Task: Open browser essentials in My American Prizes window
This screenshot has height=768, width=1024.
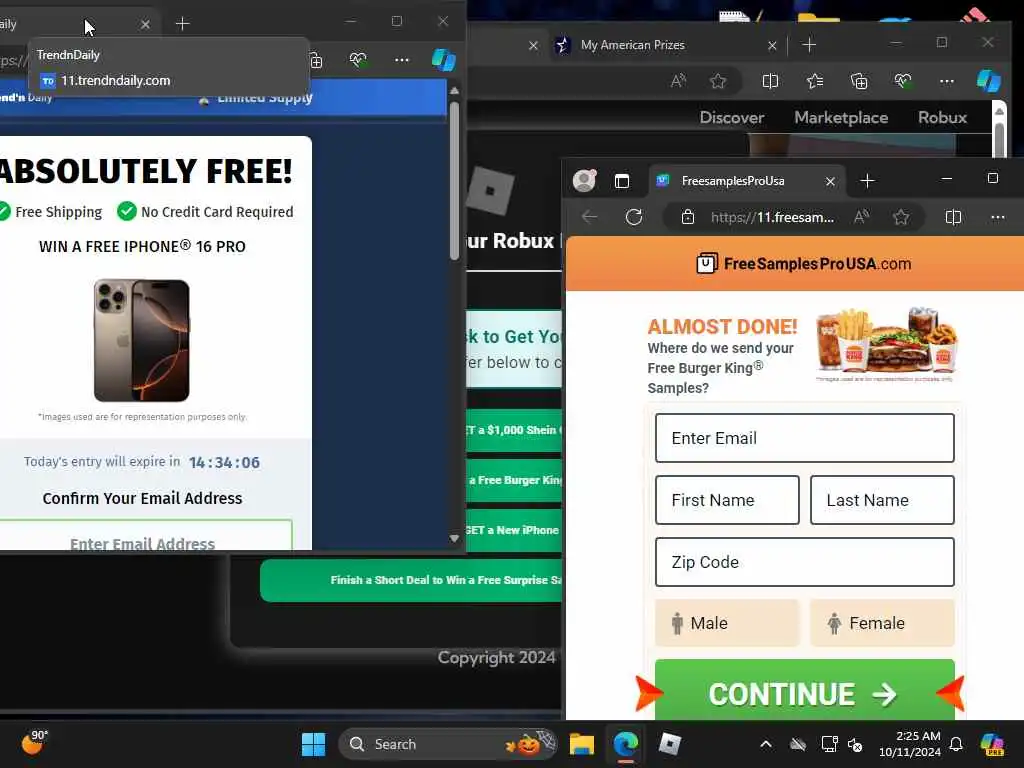Action: 903,81
